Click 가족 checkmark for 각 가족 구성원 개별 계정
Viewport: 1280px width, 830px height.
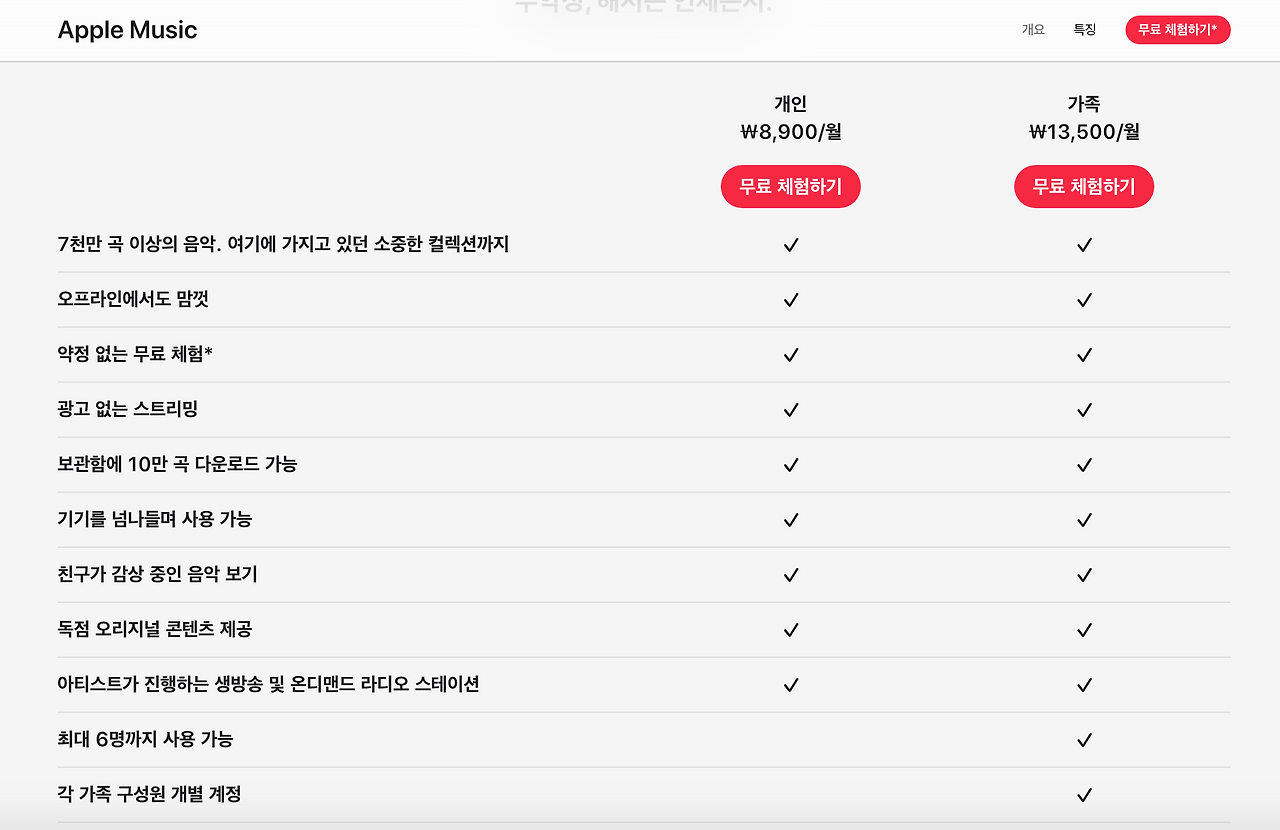[1084, 795]
